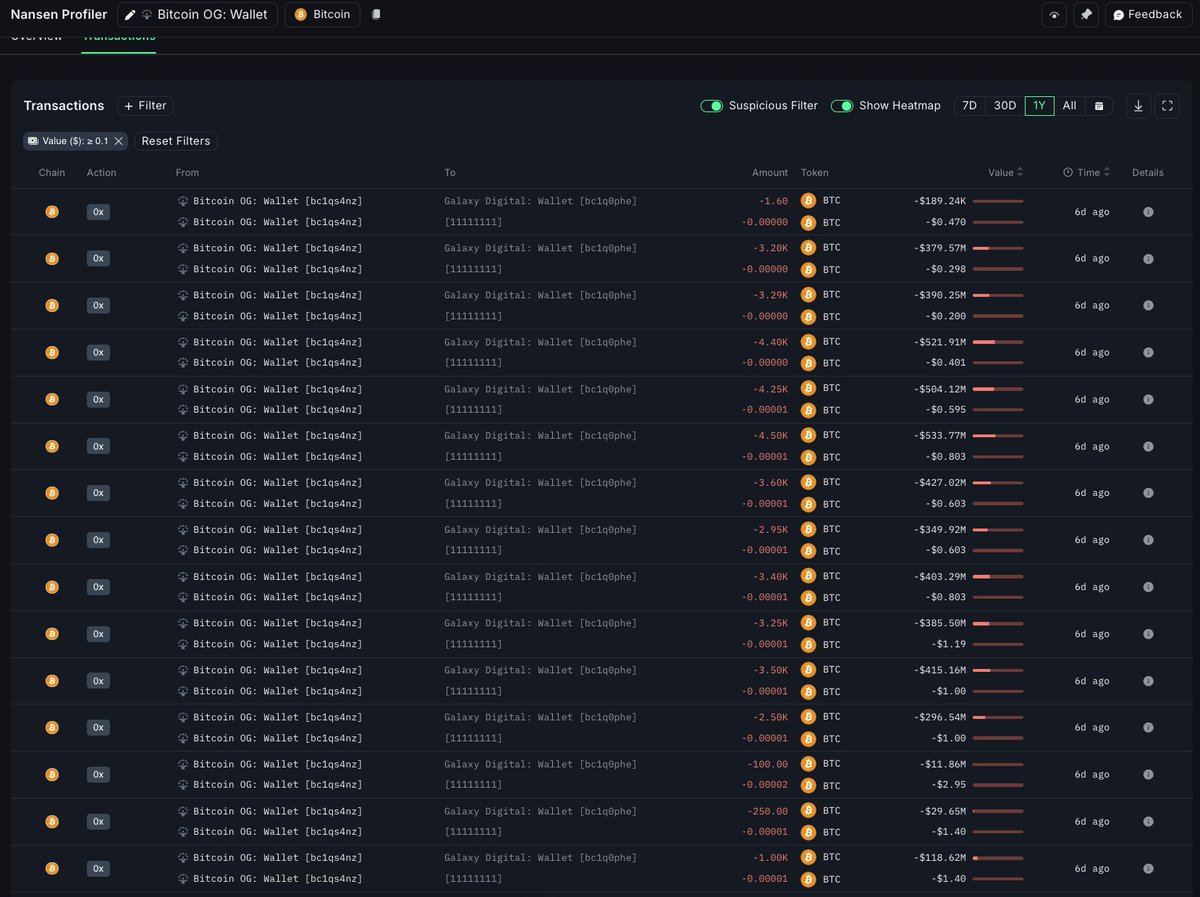Sort by the Time column
Viewport: 1200px width, 897px height.
point(1087,173)
